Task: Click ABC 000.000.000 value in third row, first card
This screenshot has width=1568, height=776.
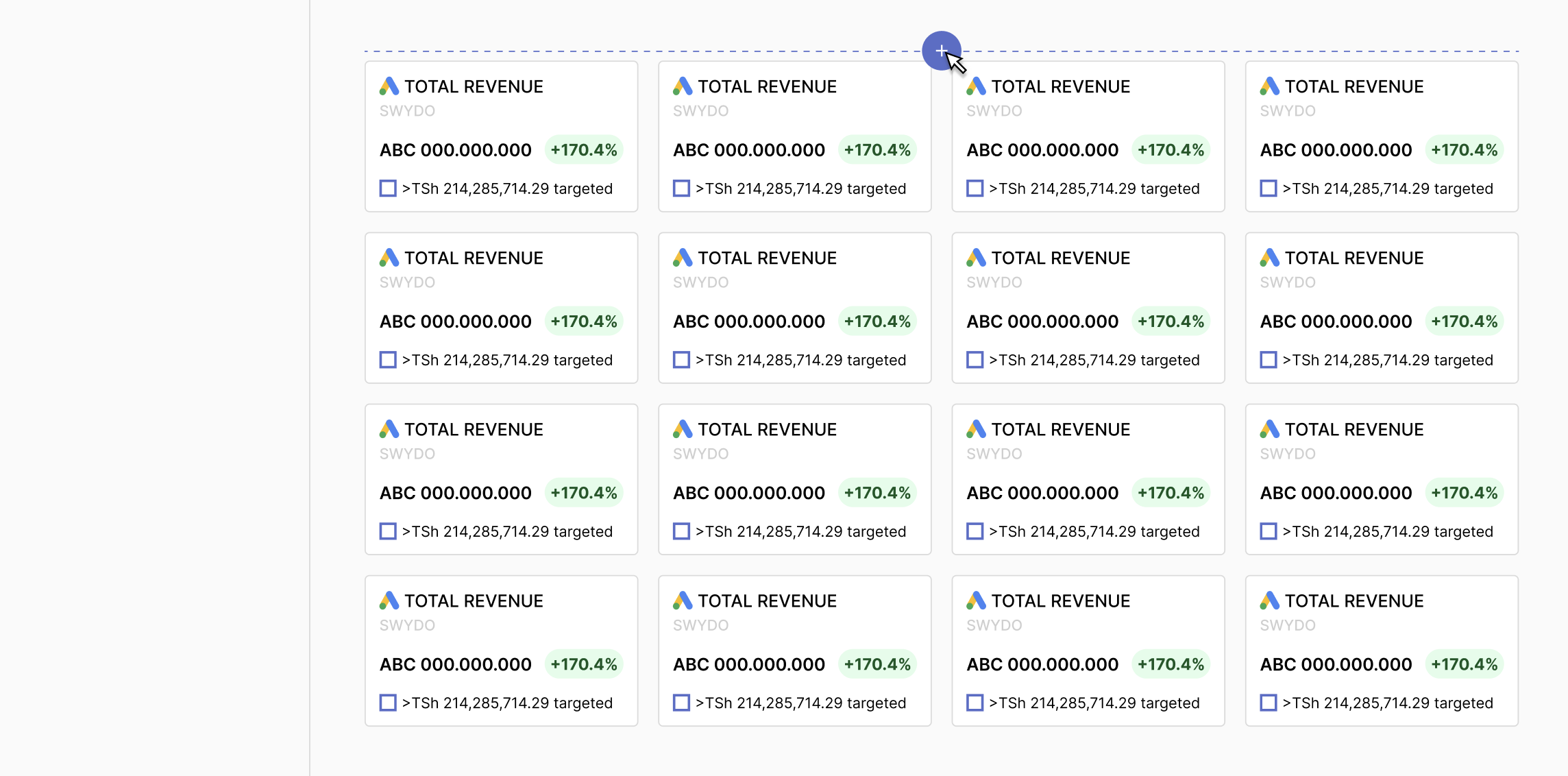Action: (x=456, y=493)
